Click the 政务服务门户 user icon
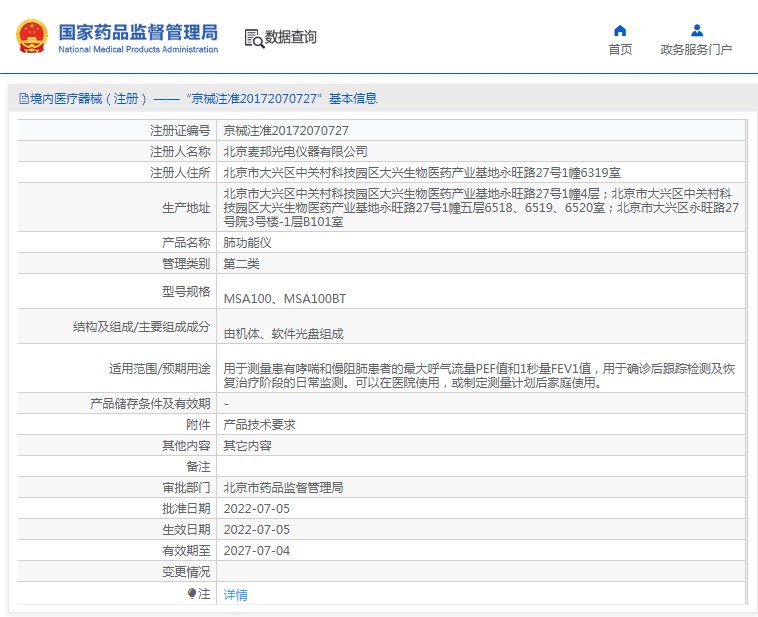Screen dimensions: 758x617 [x=696, y=30]
